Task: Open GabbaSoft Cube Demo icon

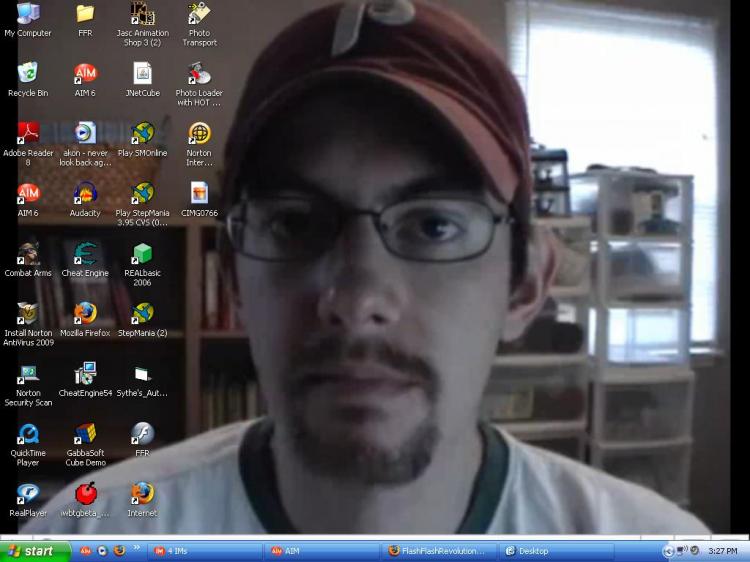Action: click(85, 434)
